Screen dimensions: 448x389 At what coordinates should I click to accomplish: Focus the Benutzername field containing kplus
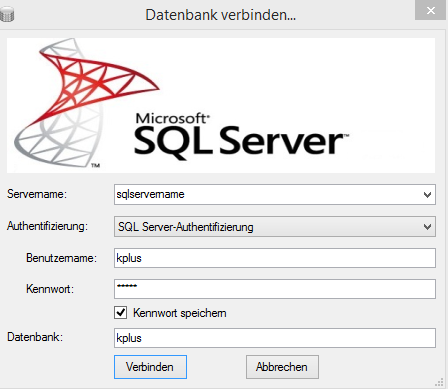tap(275, 258)
